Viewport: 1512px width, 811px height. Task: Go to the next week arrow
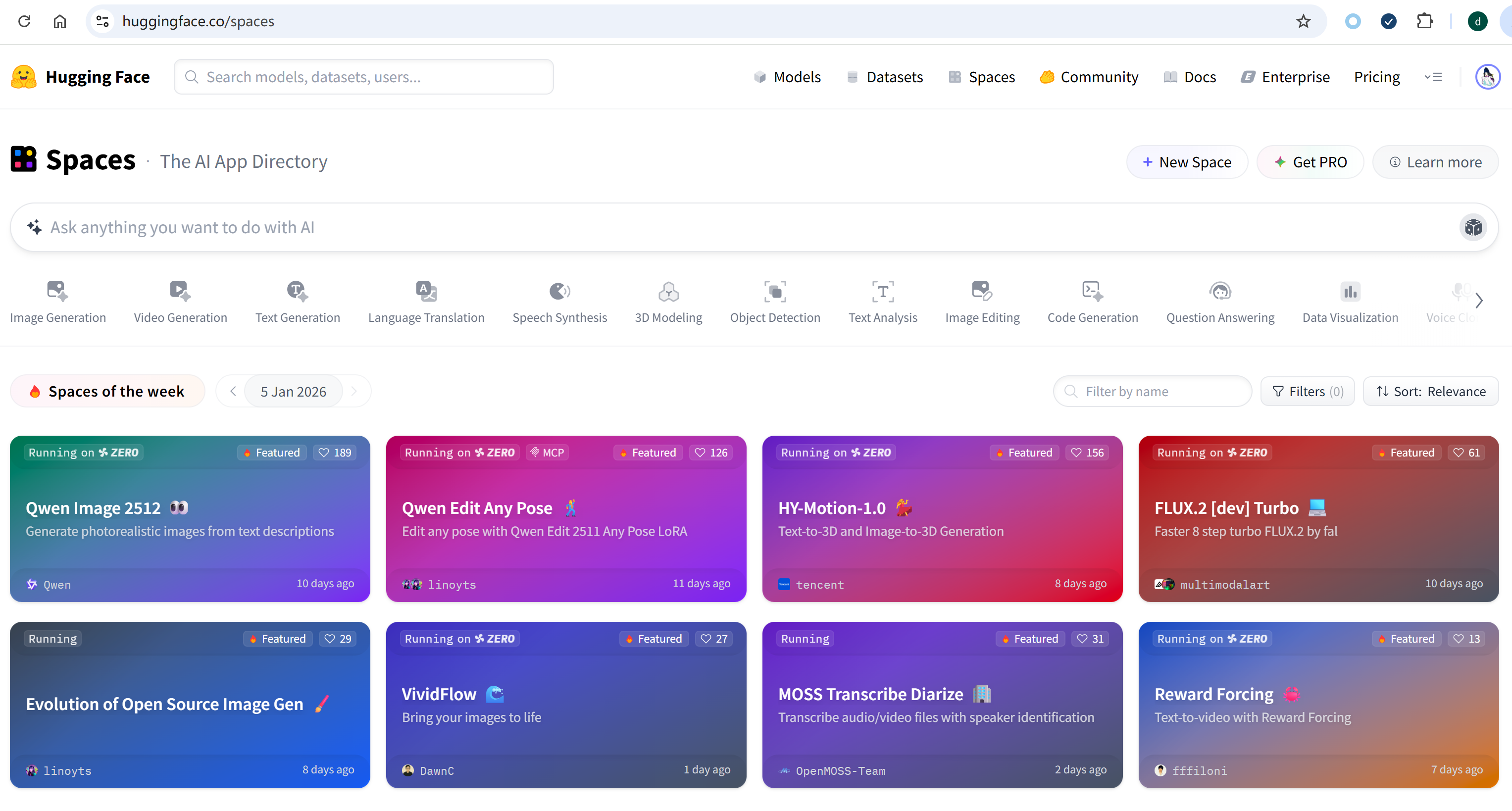354,392
